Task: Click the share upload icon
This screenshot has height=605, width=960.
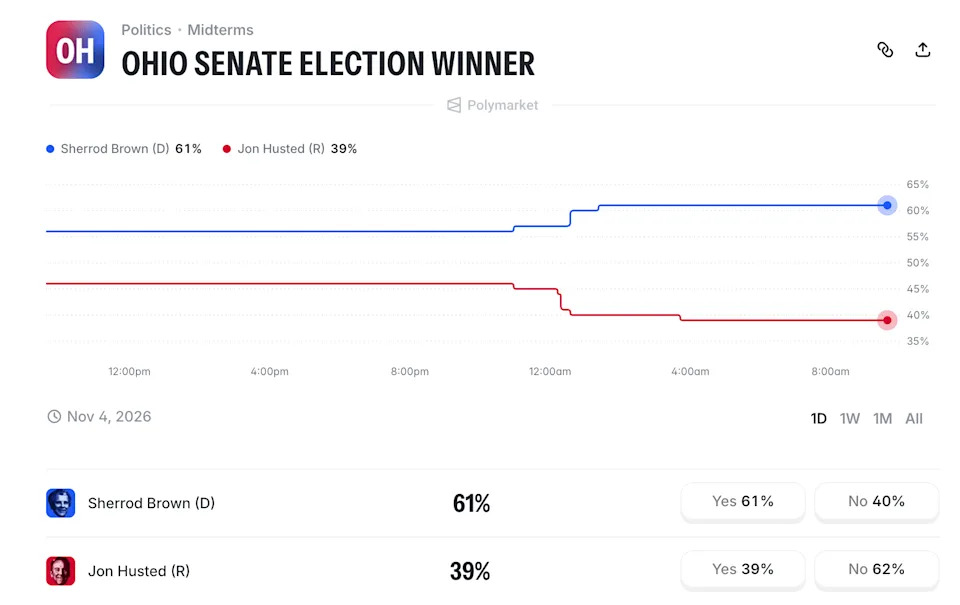Action: (x=923, y=50)
